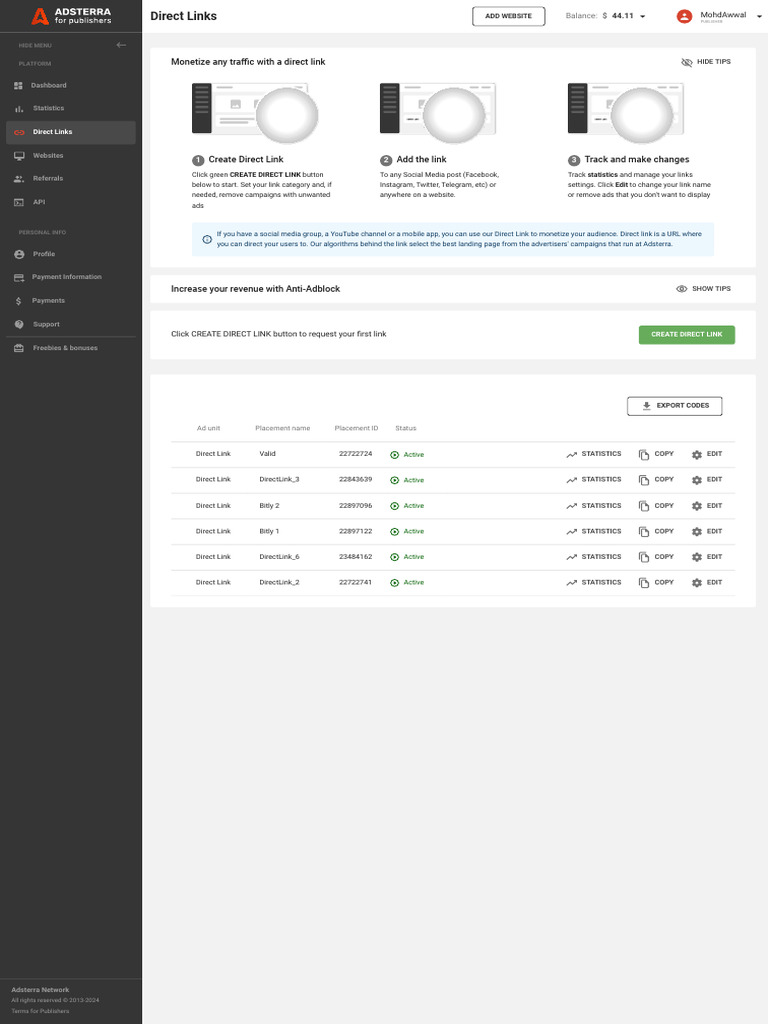Click Status column header
Viewport: 768px width, 1024px height.
(406, 428)
